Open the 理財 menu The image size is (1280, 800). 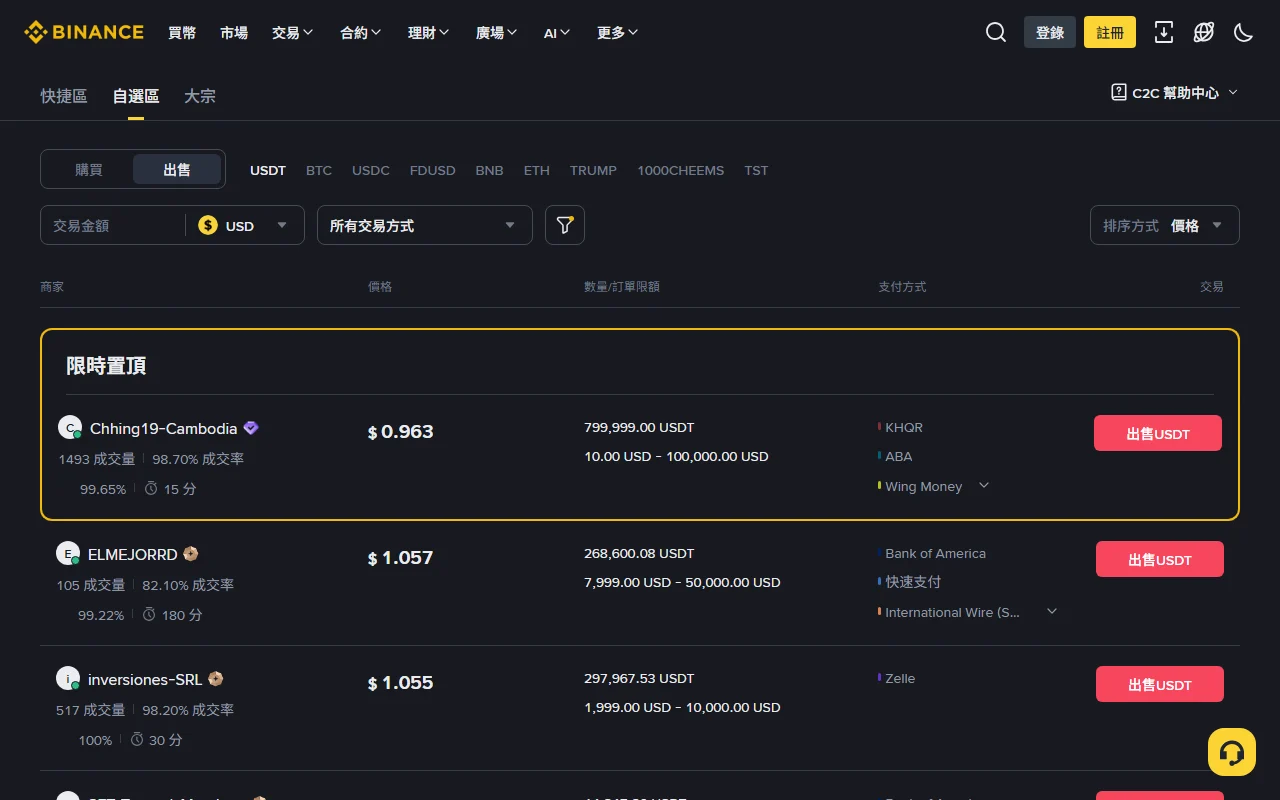[429, 32]
